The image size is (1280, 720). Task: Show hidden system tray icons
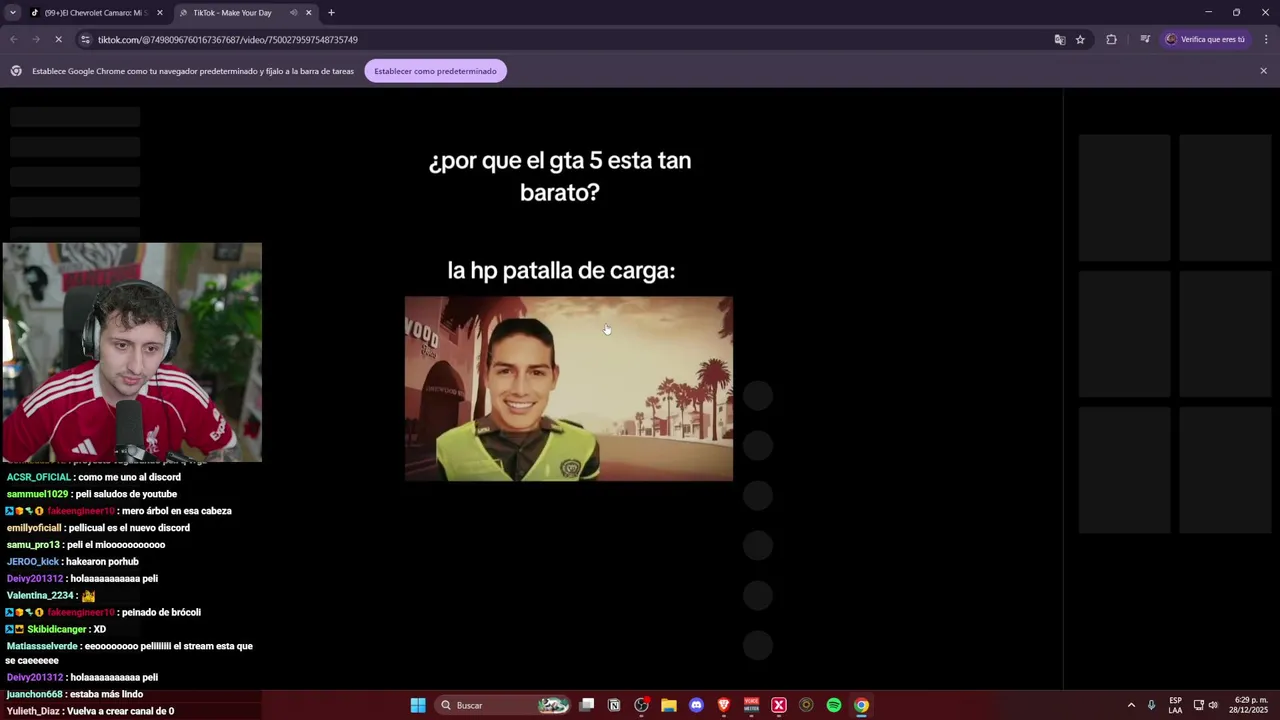click(x=1131, y=705)
